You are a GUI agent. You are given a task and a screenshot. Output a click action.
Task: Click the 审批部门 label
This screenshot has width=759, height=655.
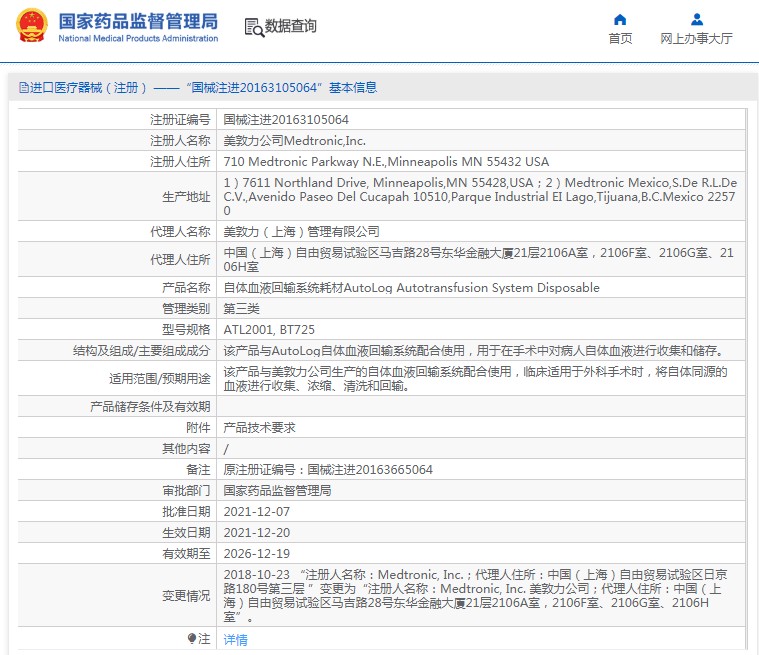186,491
